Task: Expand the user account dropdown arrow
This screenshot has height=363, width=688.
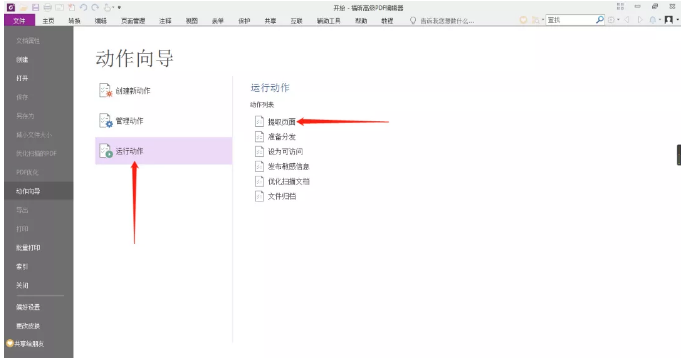Action: tap(677, 20)
